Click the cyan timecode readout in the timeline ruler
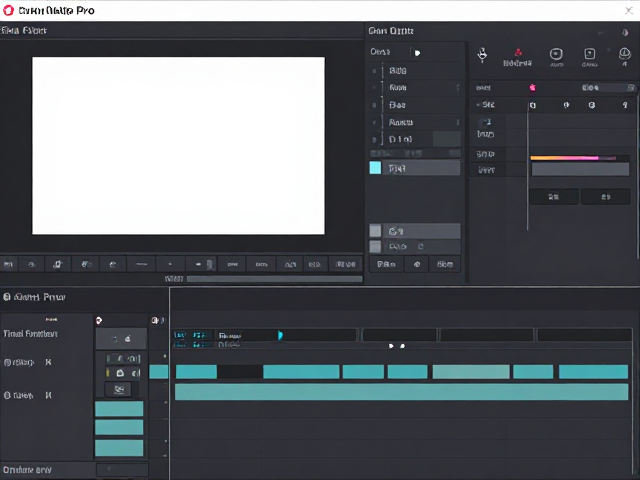 tap(190, 336)
